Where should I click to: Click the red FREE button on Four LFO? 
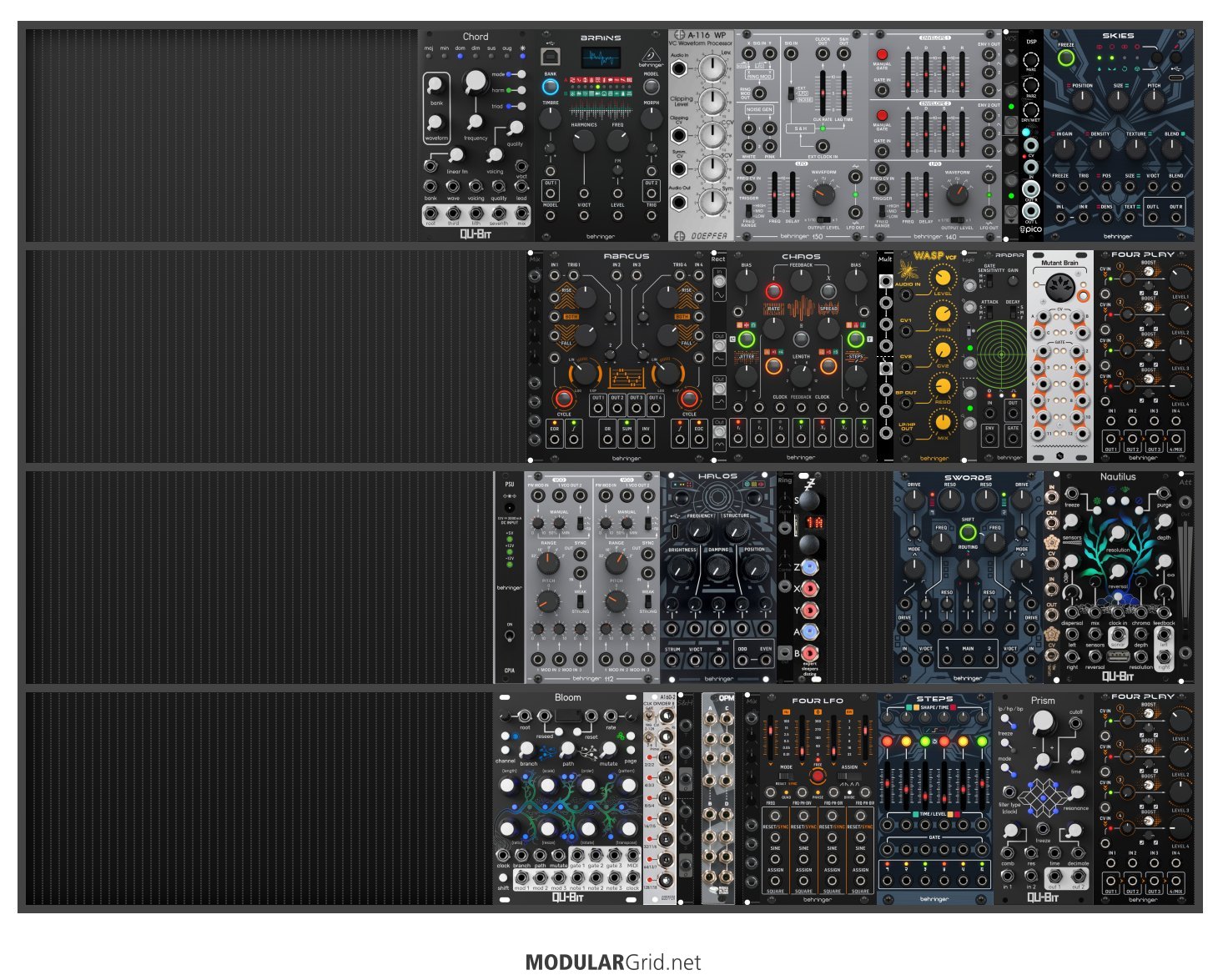coord(818,776)
